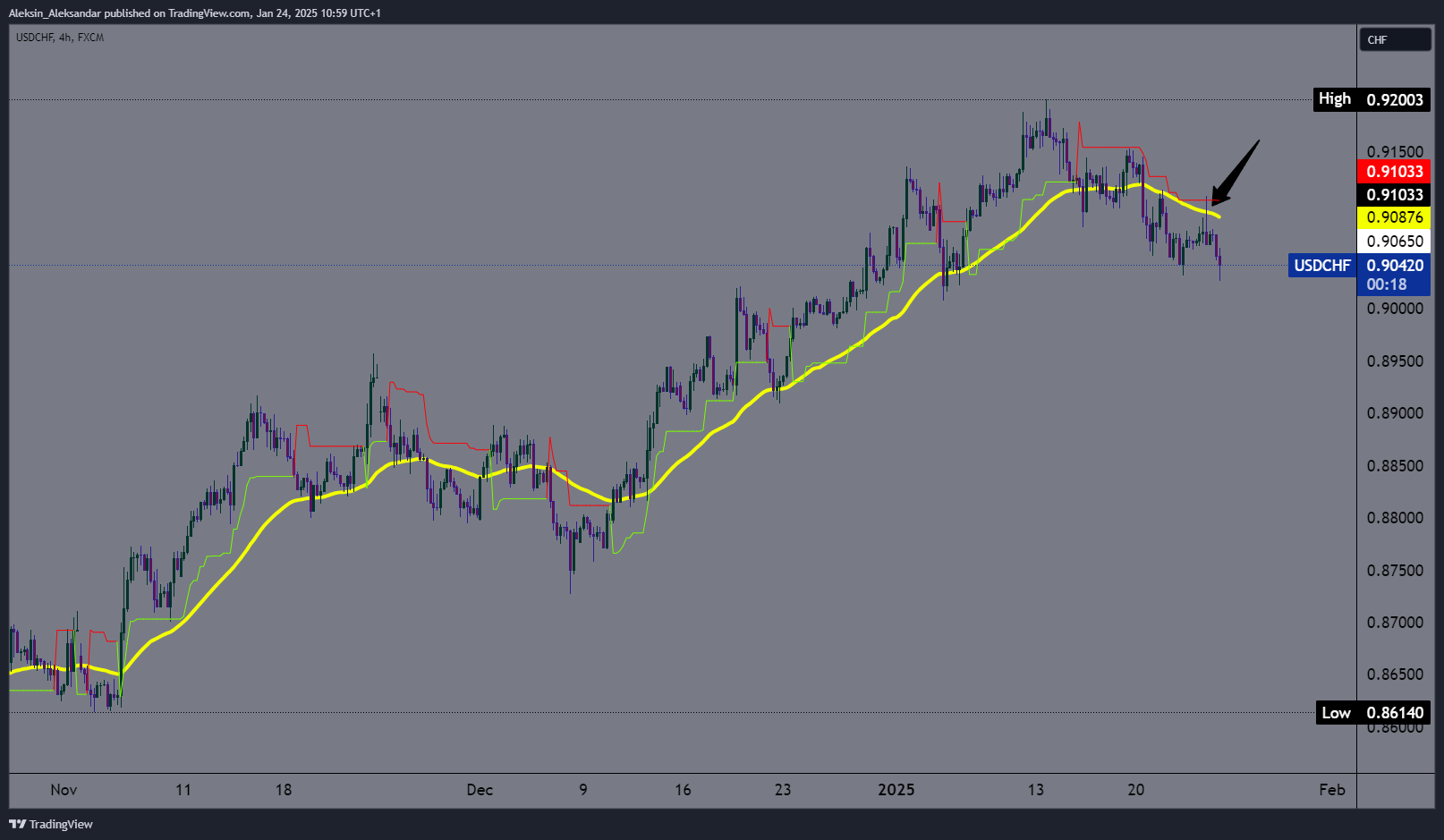Select the Low 0.86140 price label
This screenshot has height=840, width=1444.
[x=1372, y=713]
